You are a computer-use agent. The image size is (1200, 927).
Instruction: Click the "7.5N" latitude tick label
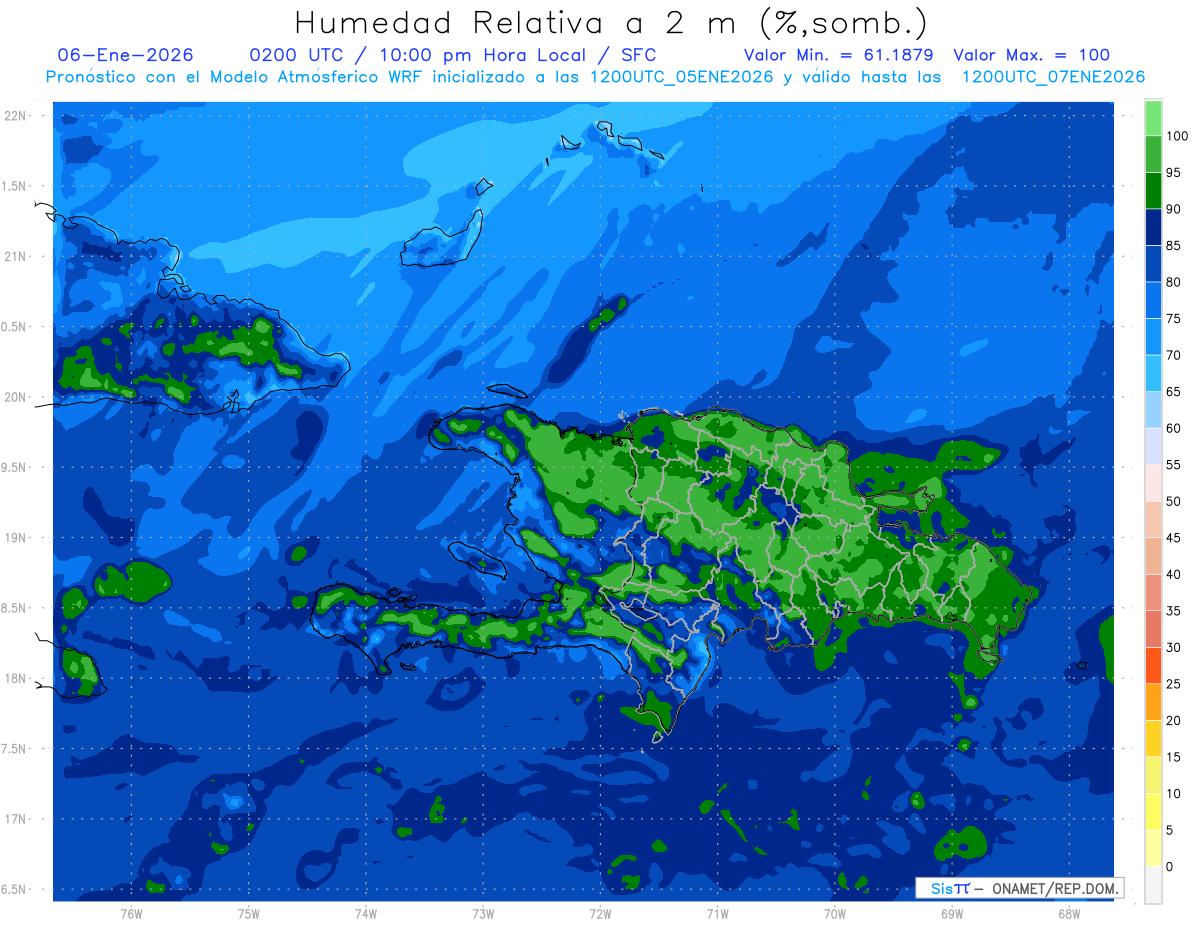[x=14, y=749]
